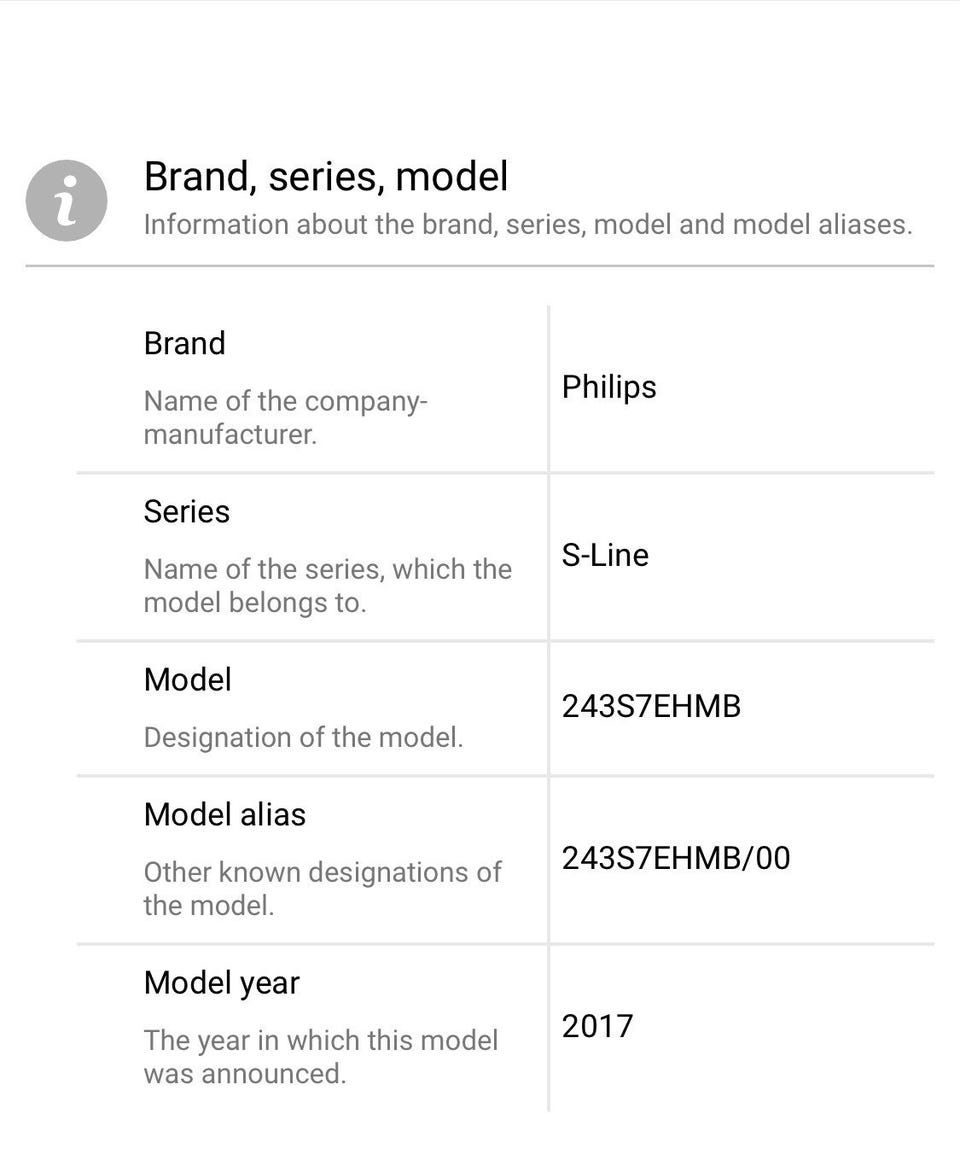Click the model year announcement description

pyautogui.click(x=321, y=1057)
